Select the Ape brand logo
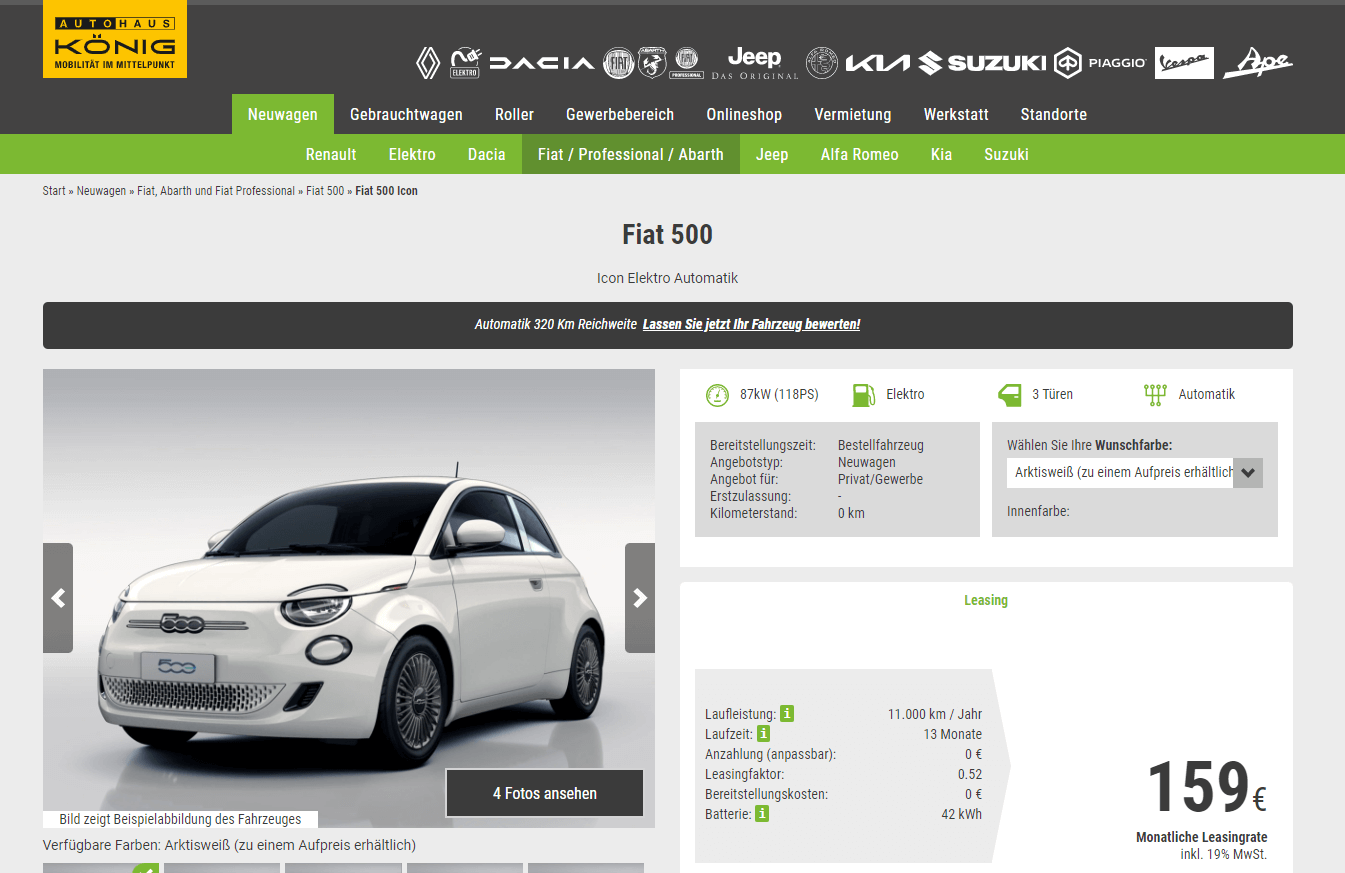 pyautogui.click(x=1257, y=63)
